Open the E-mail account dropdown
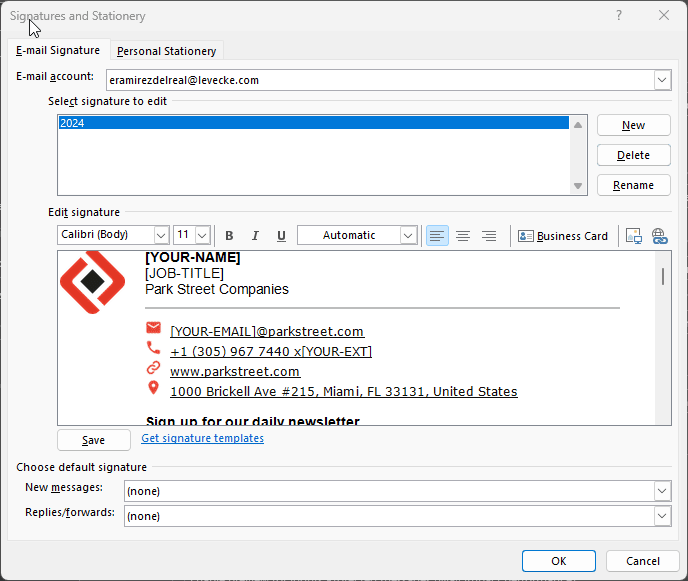The image size is (688, 581). click(x=662, y=80)
